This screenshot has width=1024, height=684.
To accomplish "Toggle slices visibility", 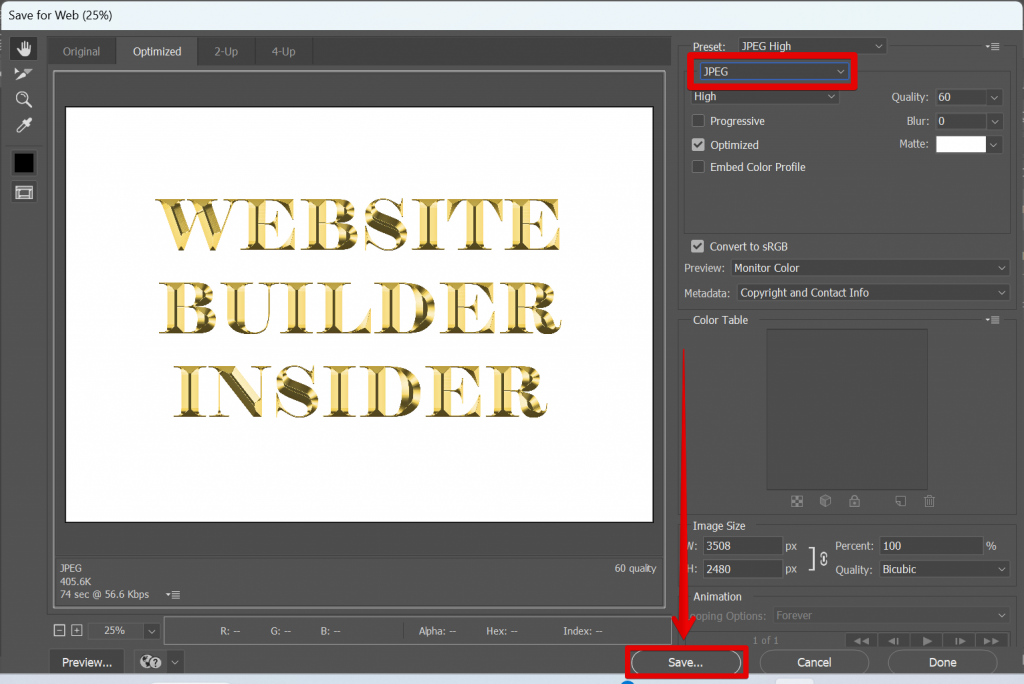I will coord(23,192).
